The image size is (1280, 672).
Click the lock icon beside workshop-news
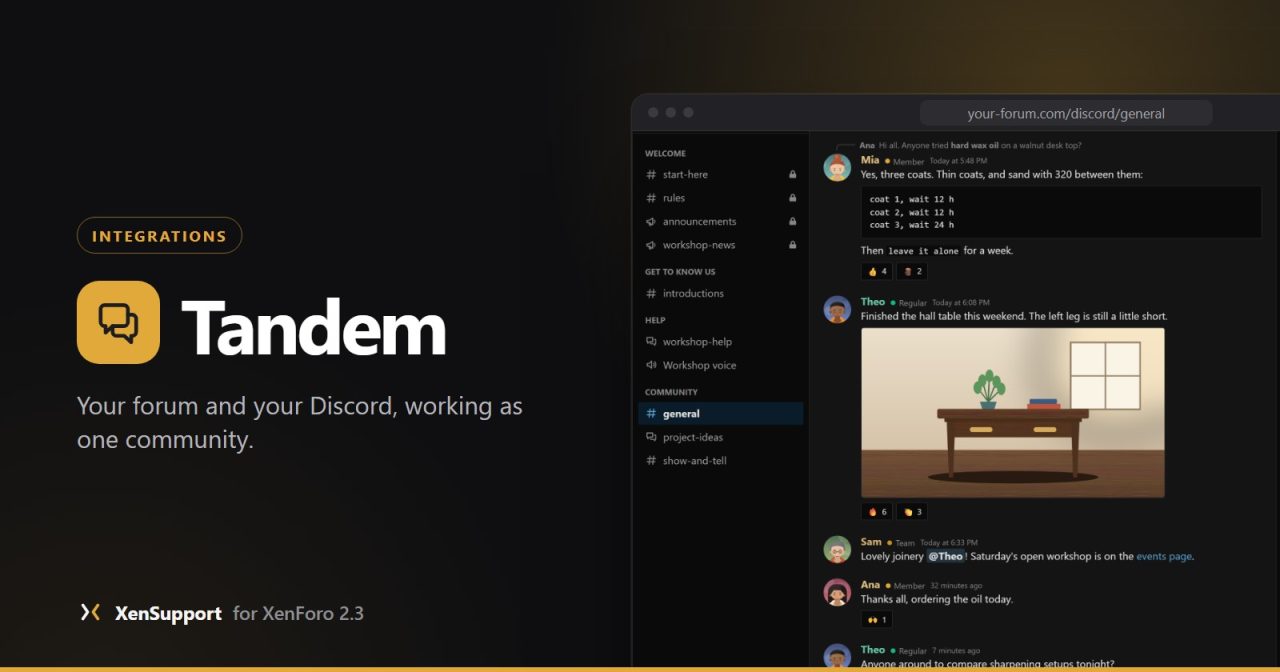click(x=793, y=245)
